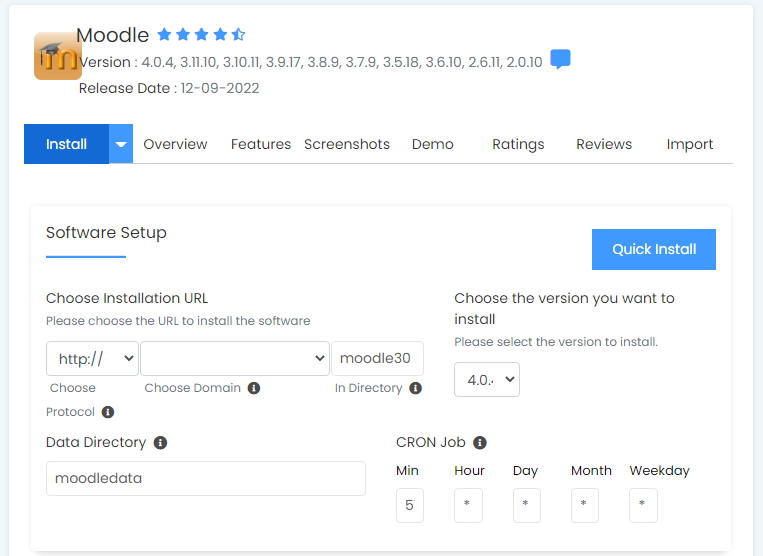This screenshot has height=556, width=763.
Task: Click the Data Directory moodledata field
Action: point(206,478)
